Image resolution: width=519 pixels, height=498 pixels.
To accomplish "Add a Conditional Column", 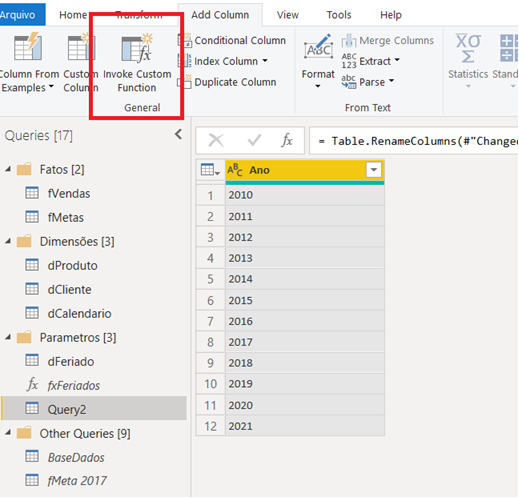I will [x=232, y=40].
